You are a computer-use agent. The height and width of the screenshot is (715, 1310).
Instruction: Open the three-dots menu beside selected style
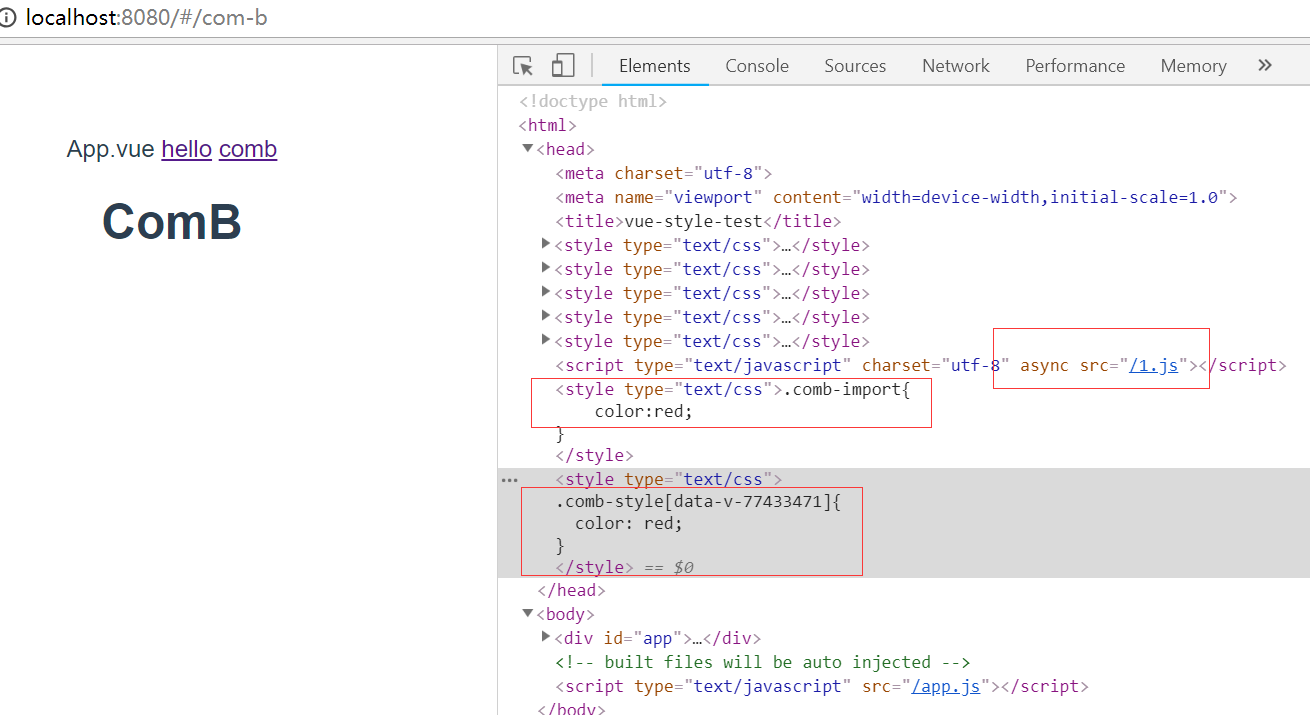509,480
